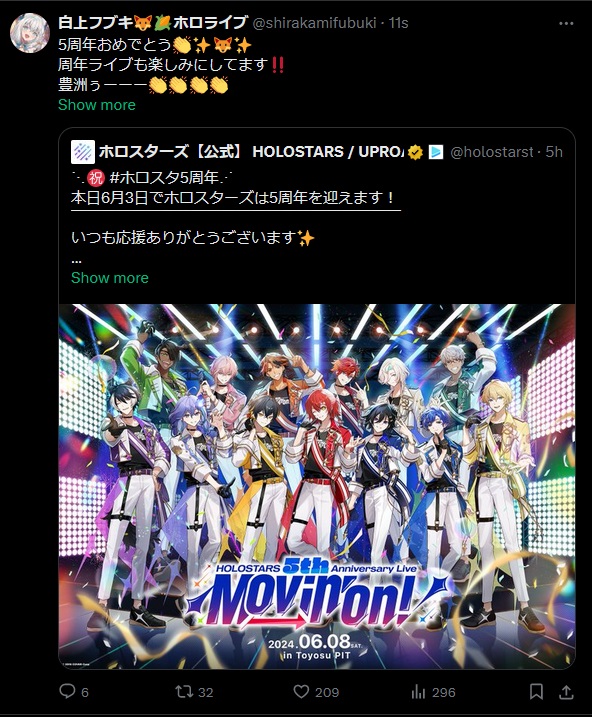
Task: Click the blue affiliate badge icon
Action: pos(436,152)
